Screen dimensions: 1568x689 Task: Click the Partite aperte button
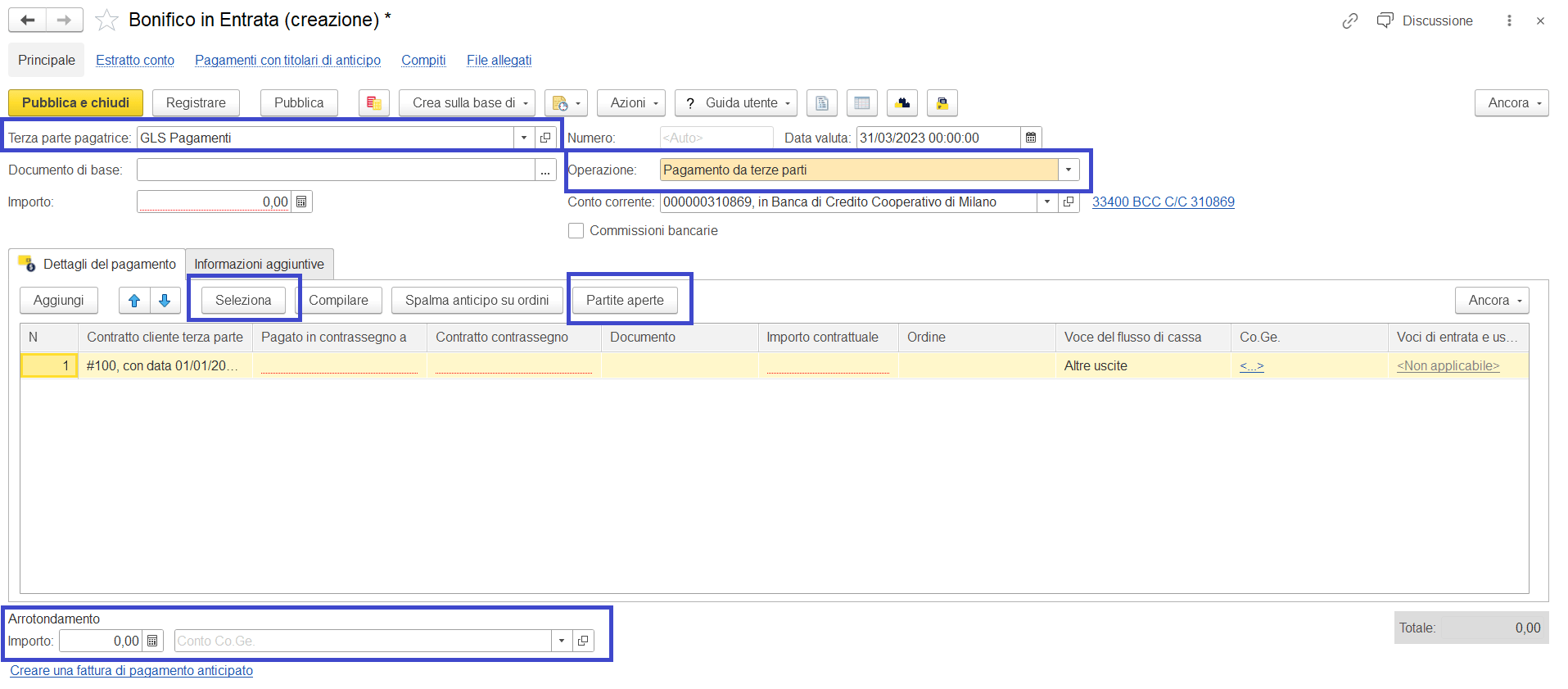point(625,301)
